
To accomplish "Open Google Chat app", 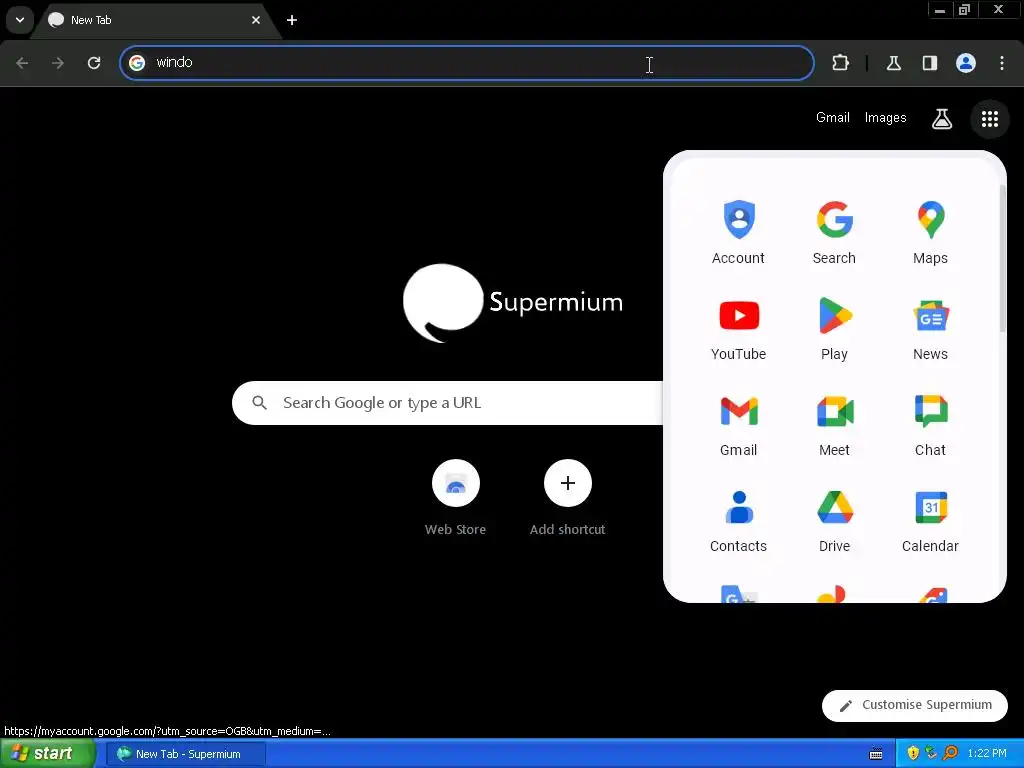I will pyautogui.click(x=931, y=424).
